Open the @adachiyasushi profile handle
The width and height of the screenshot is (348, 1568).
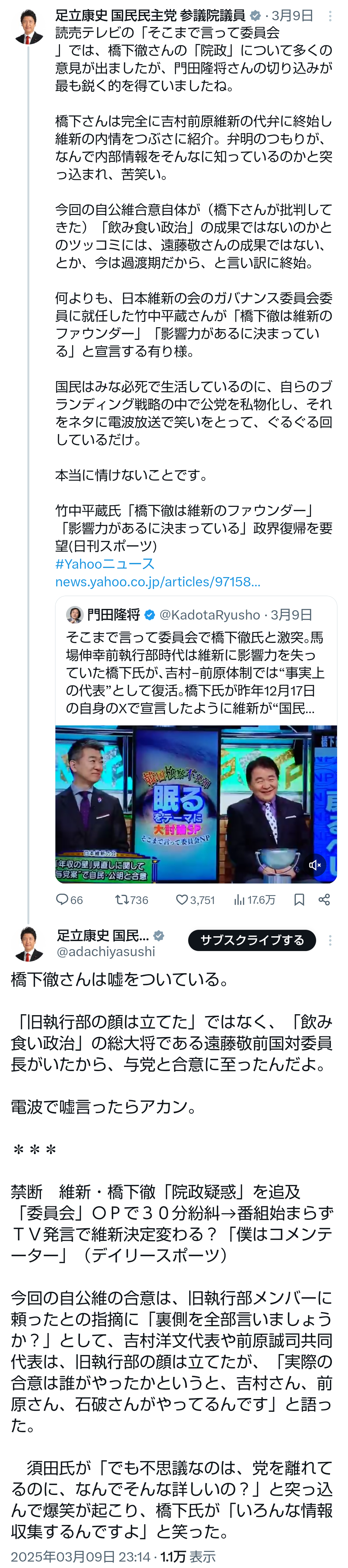(x=106, y=951)
